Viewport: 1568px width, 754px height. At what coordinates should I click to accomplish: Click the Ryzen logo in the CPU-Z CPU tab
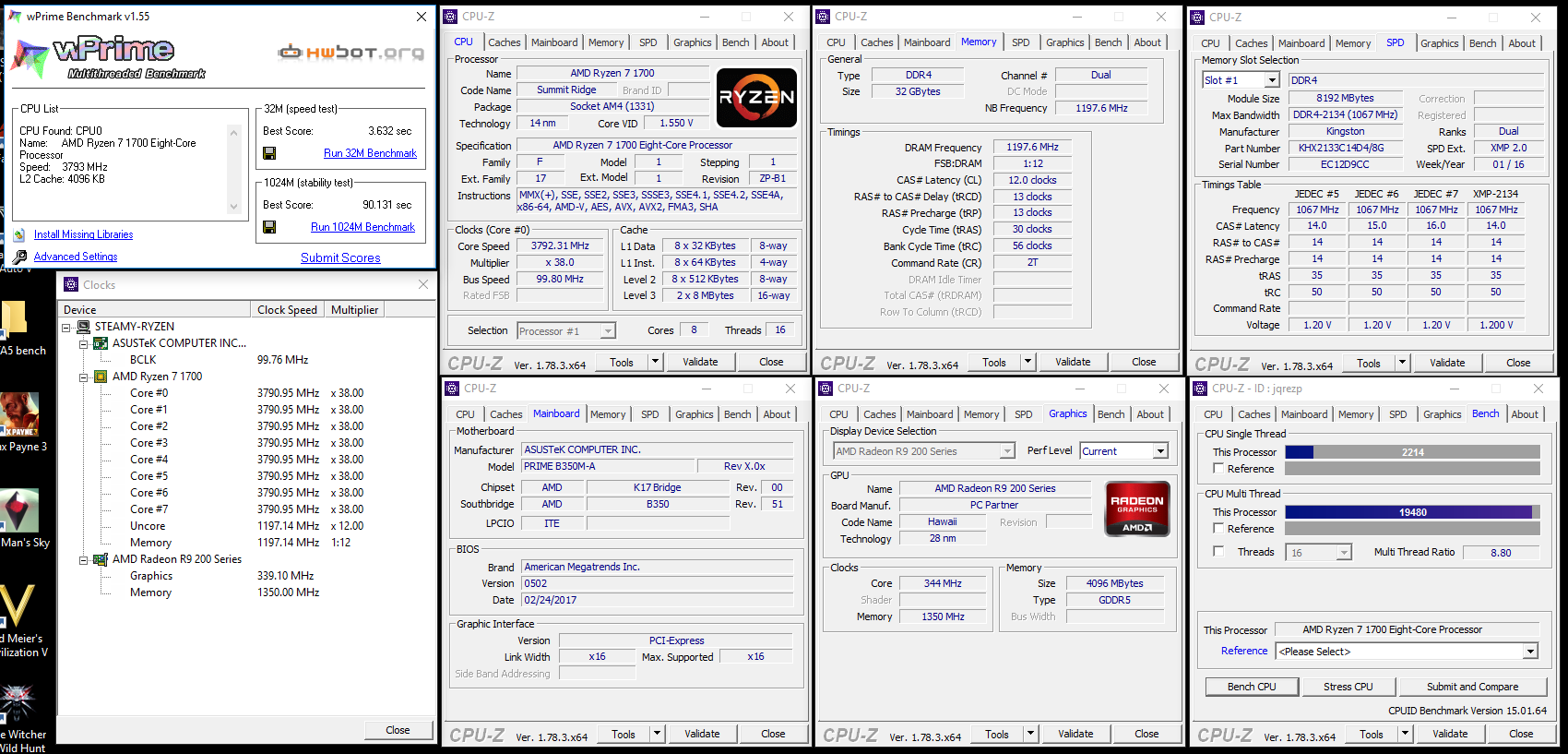tap(756, 97)
